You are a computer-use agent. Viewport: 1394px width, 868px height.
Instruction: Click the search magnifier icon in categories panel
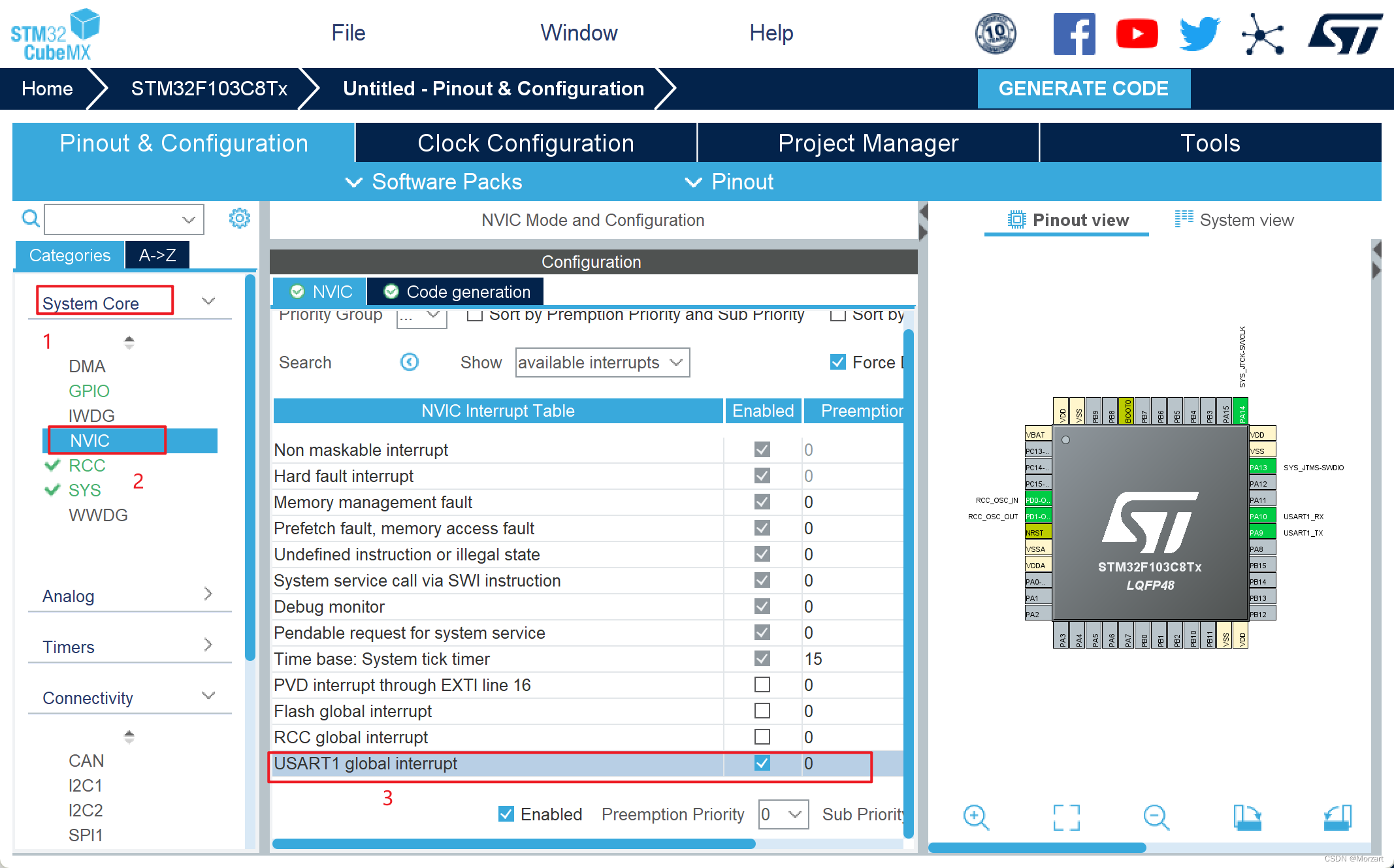30,218
